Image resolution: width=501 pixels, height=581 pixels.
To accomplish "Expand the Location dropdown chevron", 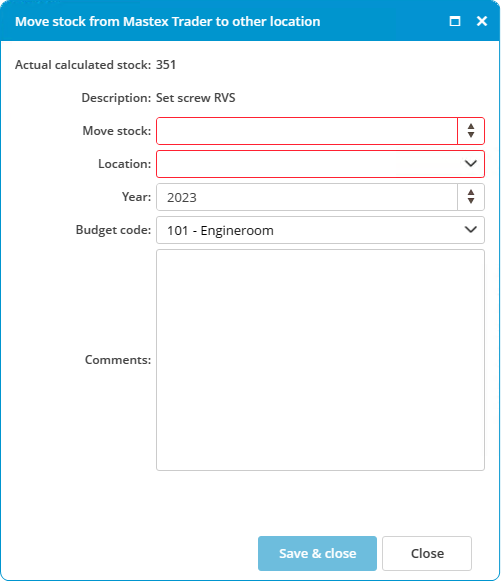I will (471, 163).
